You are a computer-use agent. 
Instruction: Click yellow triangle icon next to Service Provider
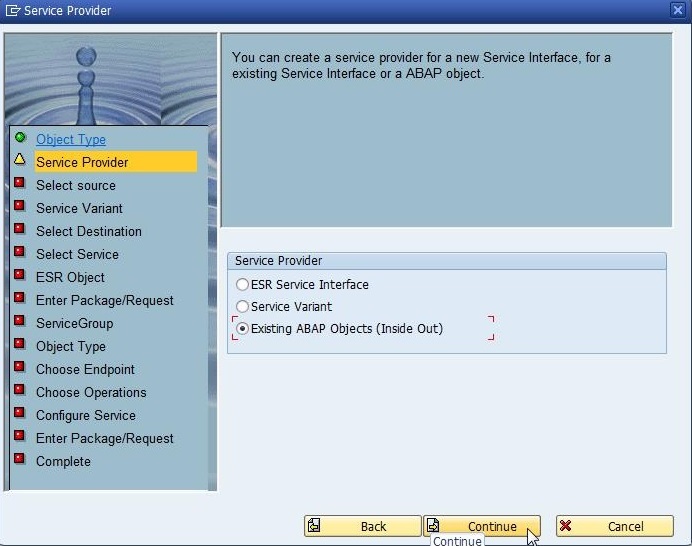20,160
